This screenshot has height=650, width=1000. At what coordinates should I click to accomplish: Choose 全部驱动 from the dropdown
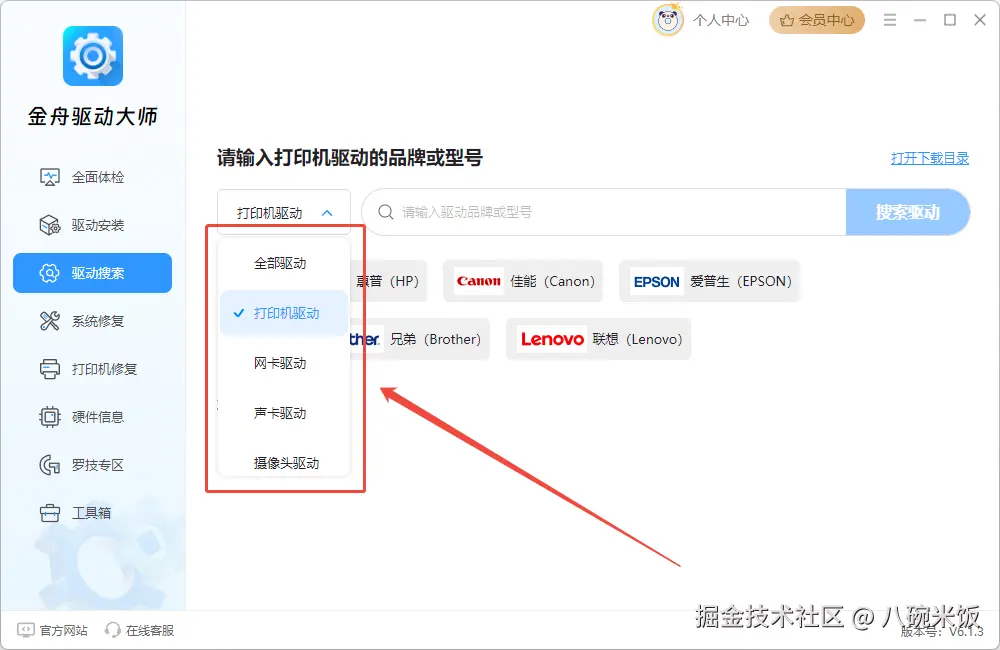pos(284,263)
